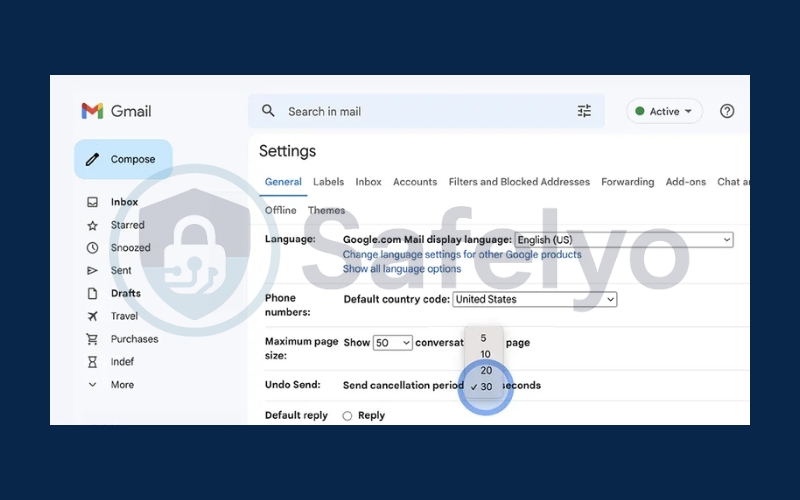Open the Active status dropdown
800x500 pixels.
click(x=664, y=111)
